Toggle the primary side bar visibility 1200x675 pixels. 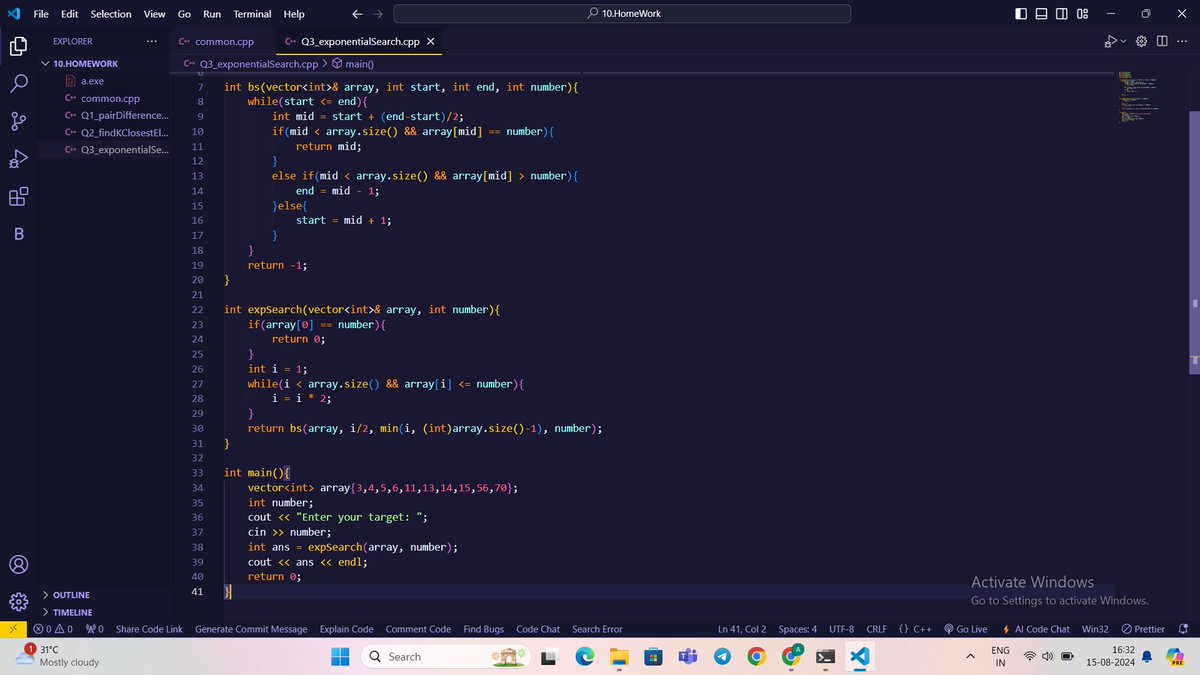pyautogui.click(x=1020, y=14)
